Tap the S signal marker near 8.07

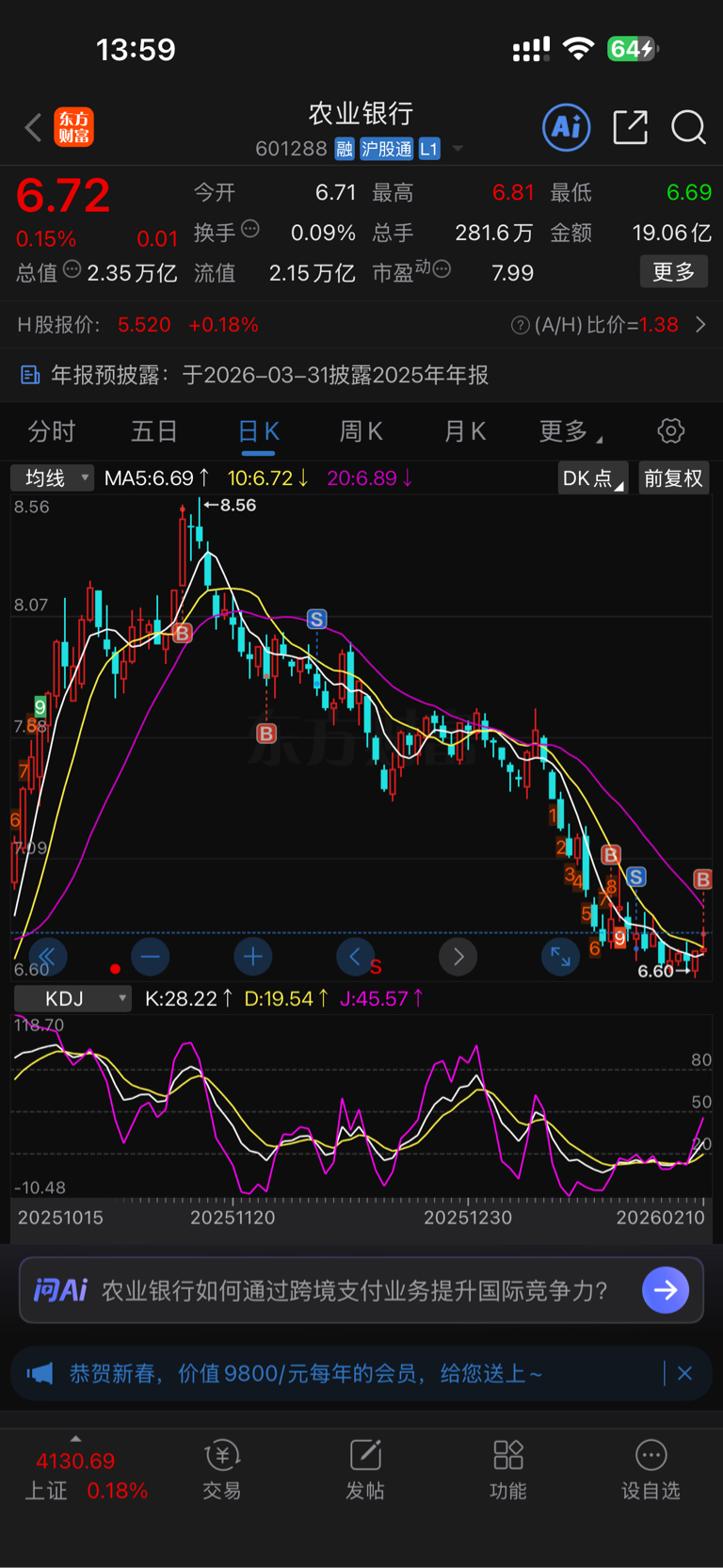tap(317, 619)
